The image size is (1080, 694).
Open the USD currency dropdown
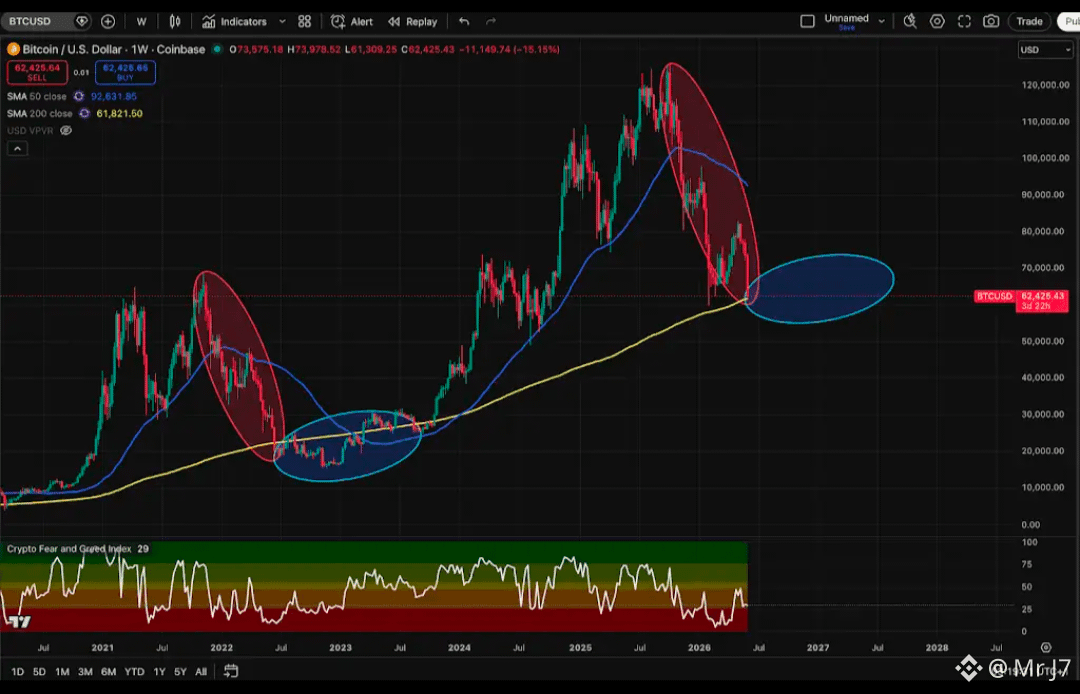click(1045, 50)
